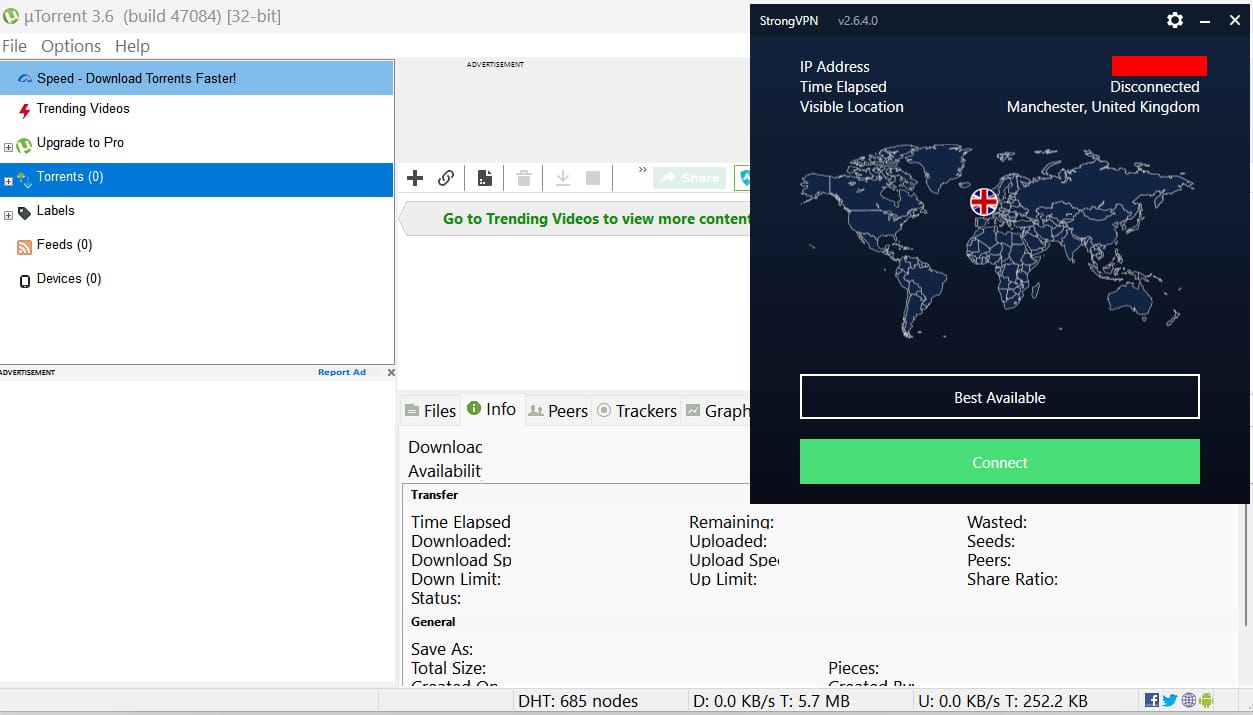This screenshot has height=715, width=1253.
Task: Expand the Torrents tree node
Action: click(x=8, y=181)
